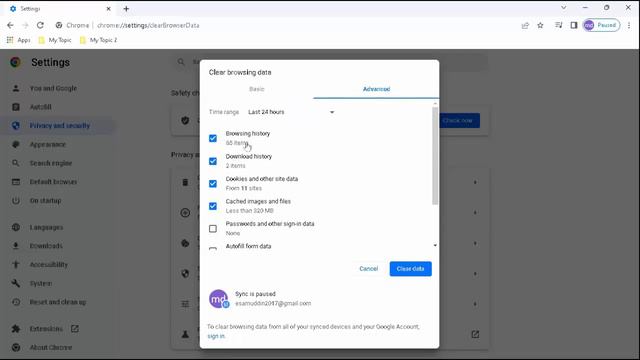The width and height of the screenshot is (640, 360).
Task: Open Extensions in the sidebar
Action: coord(46,329)
